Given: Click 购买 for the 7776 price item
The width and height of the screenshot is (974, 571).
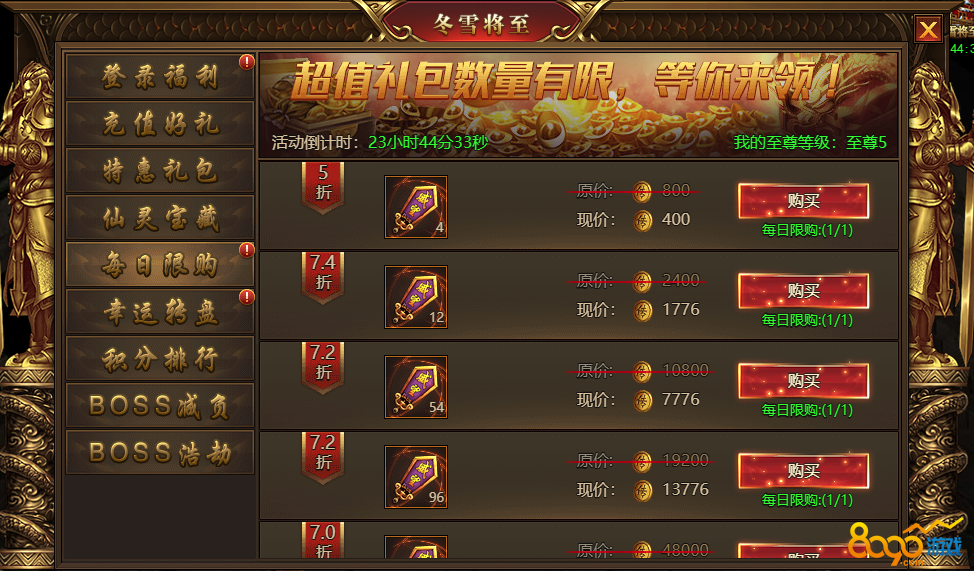Looking at the screenshot, I should click(803, 381).
